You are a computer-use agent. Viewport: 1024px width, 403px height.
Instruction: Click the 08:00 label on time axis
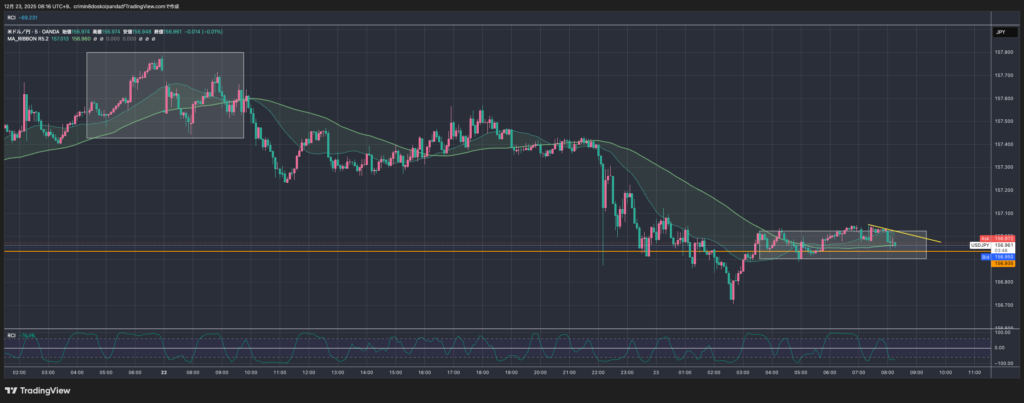tap(886, 371)
